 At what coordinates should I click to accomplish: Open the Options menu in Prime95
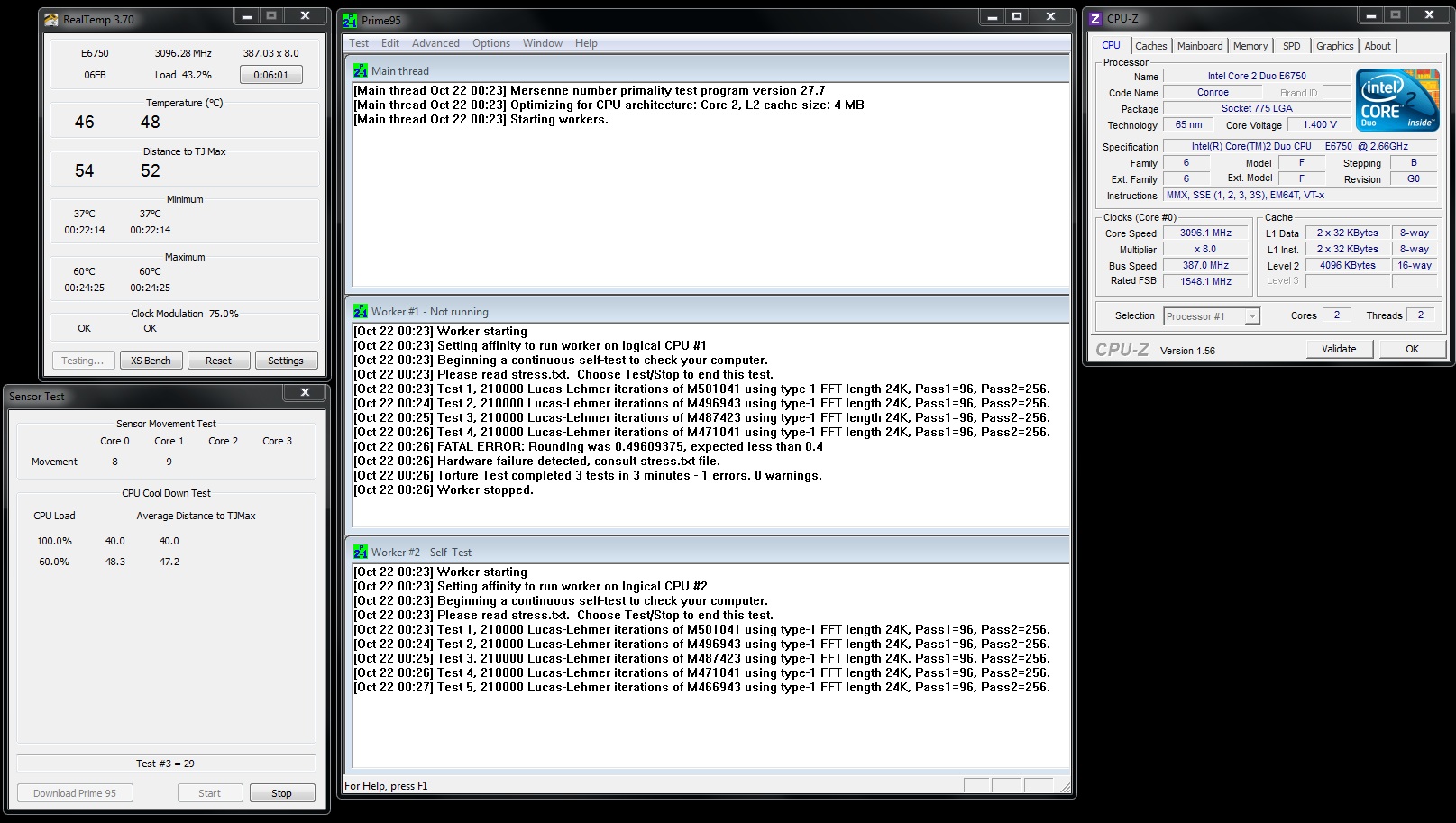click(x=491, y=43)
